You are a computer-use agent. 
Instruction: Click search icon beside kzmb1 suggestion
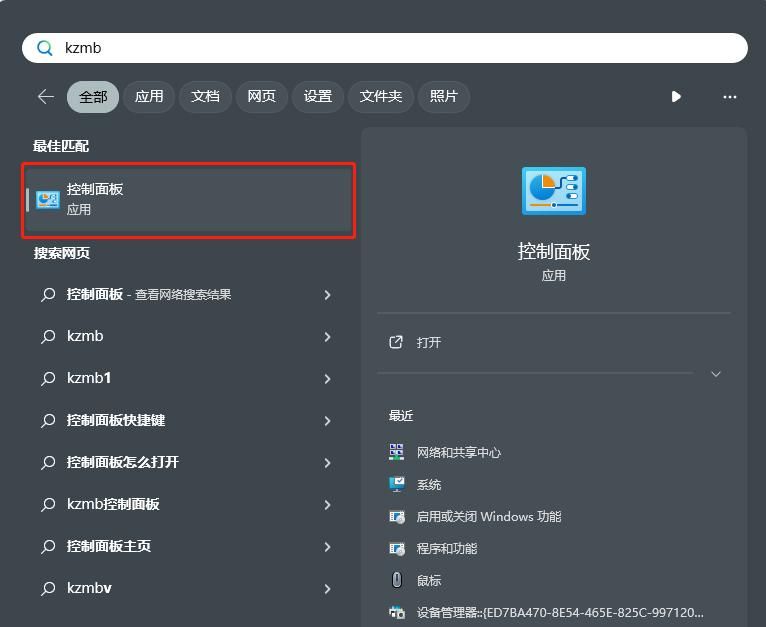tap(48, 378)
